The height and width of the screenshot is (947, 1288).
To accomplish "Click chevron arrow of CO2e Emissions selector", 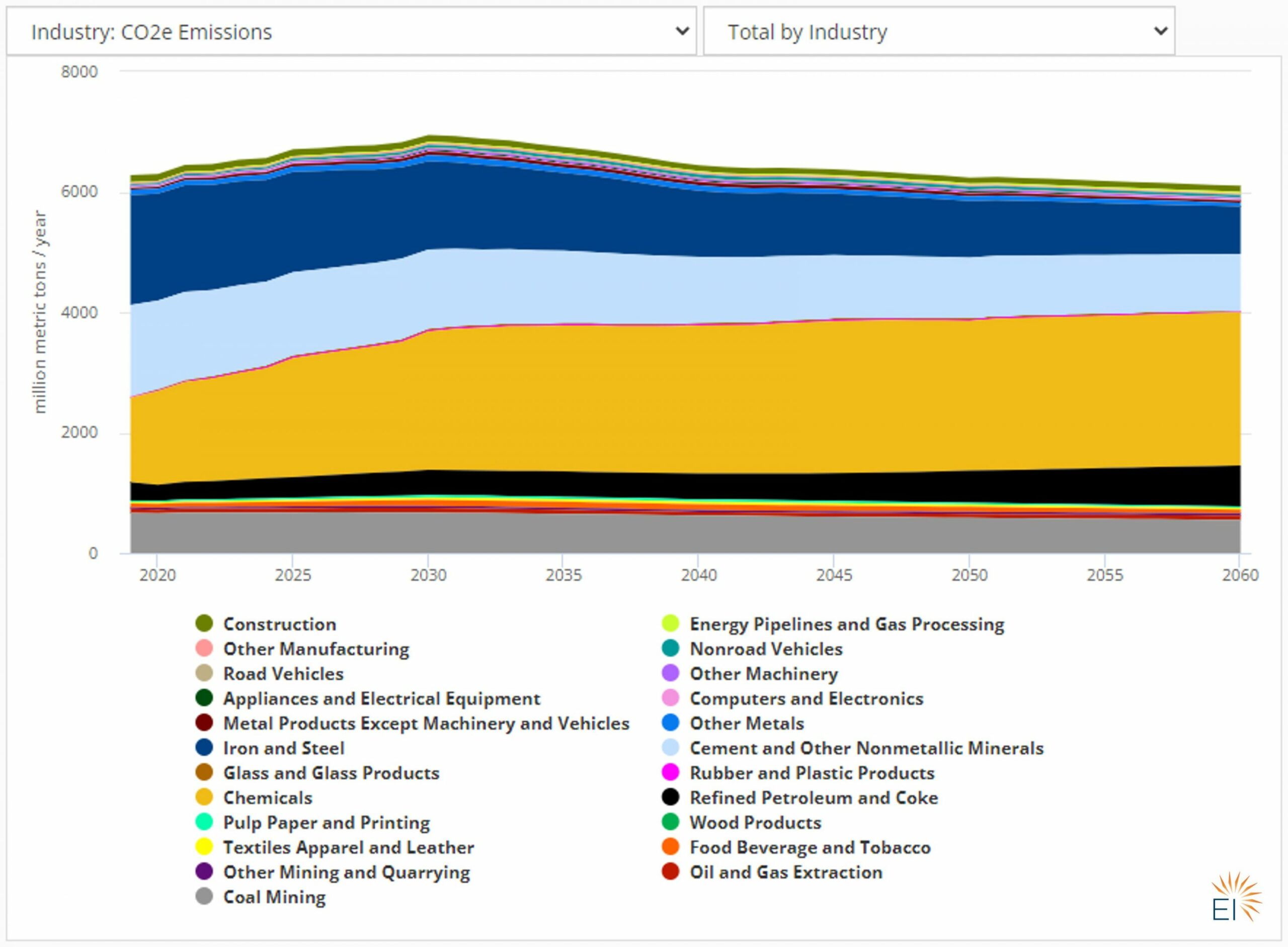I will [x=682, y=31].
